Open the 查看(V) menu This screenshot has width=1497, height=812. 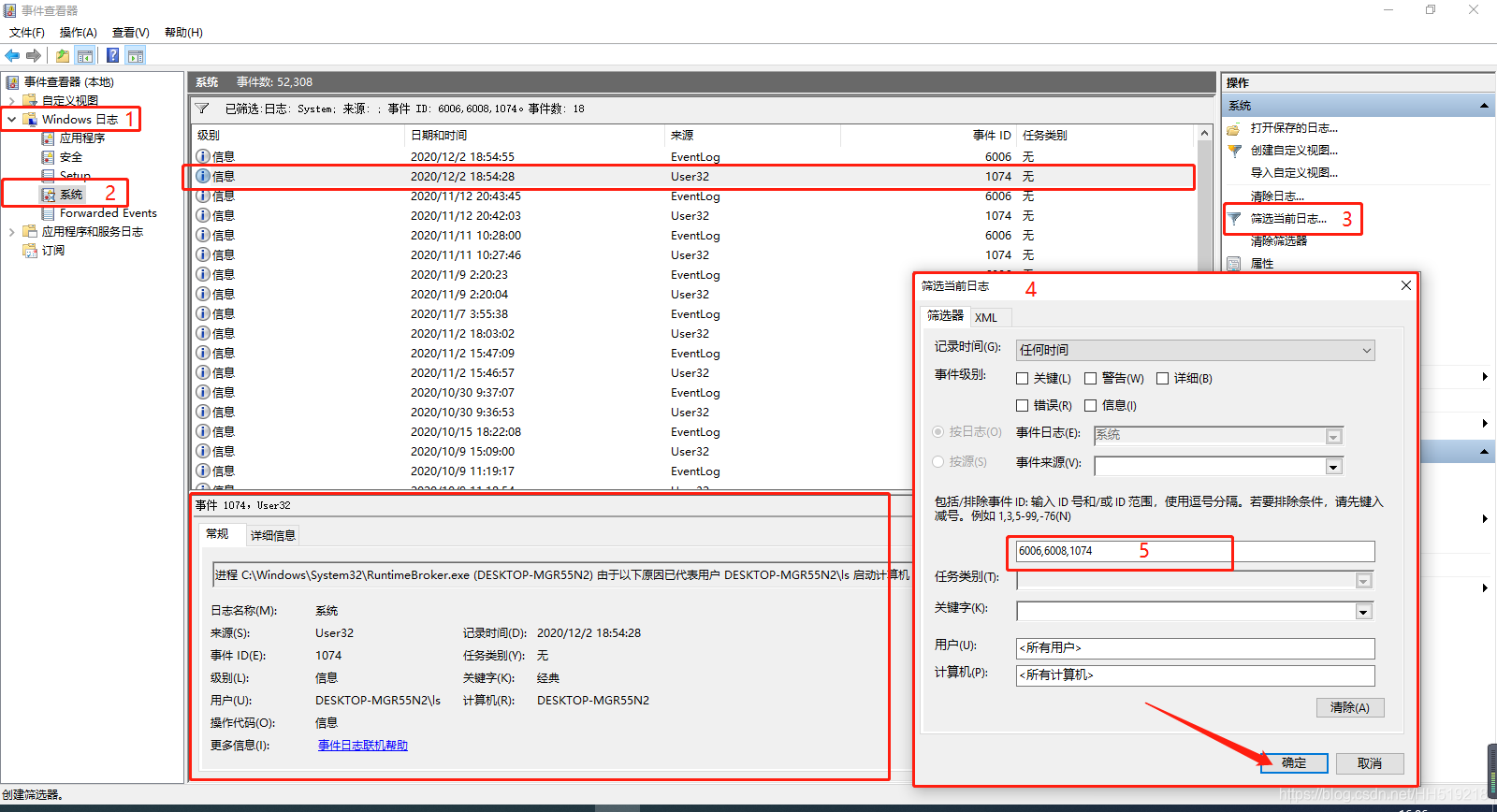tap(131, 33)
